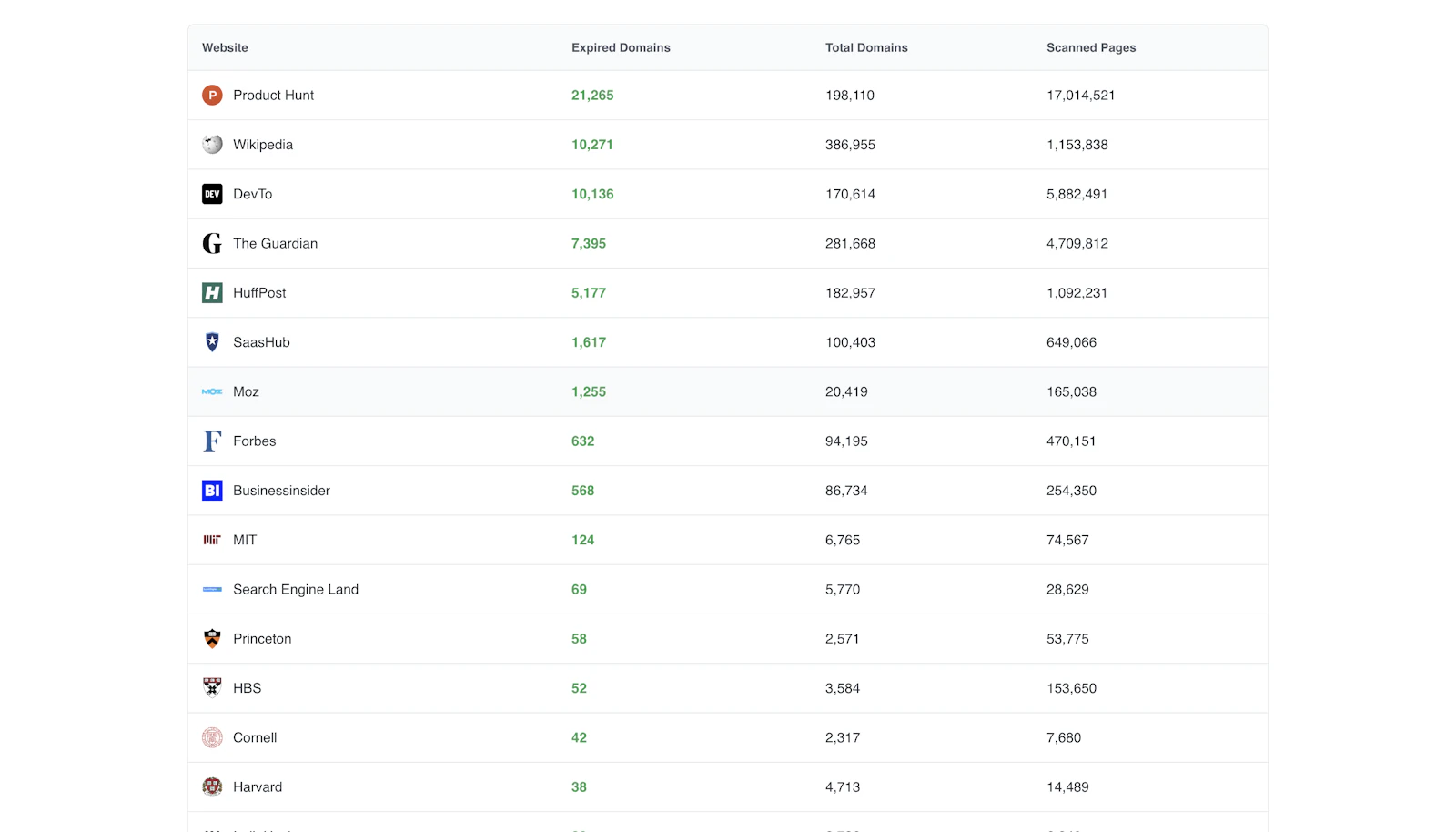Click DevTo's 5,882,491 scanned pages
The image size is (1456, 832).
[x=1077, y=194]
